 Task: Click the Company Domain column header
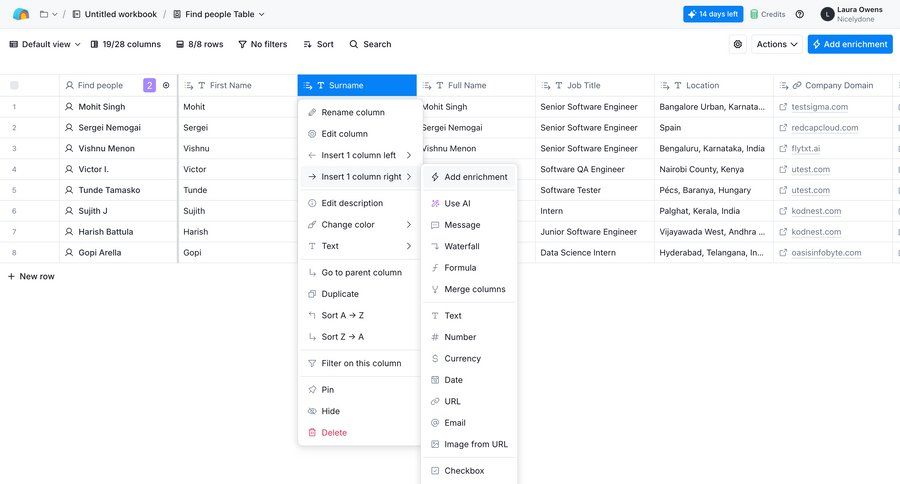[x=833, y=85]
